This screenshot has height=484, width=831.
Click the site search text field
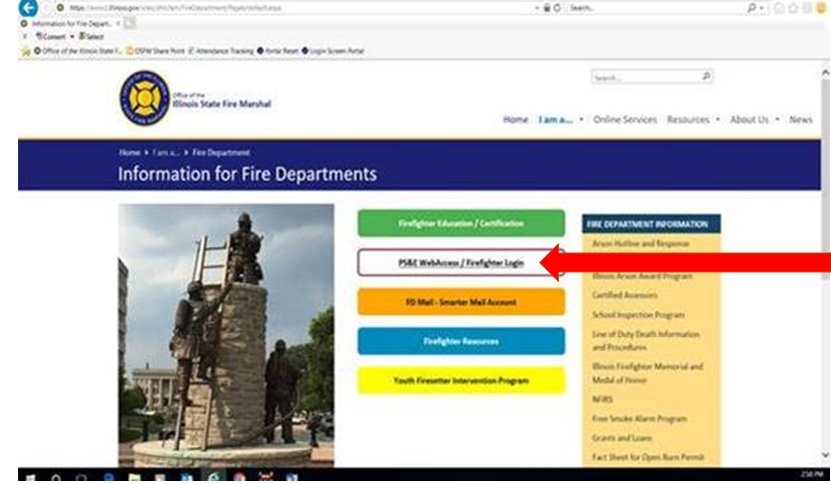tap(642, 76)
